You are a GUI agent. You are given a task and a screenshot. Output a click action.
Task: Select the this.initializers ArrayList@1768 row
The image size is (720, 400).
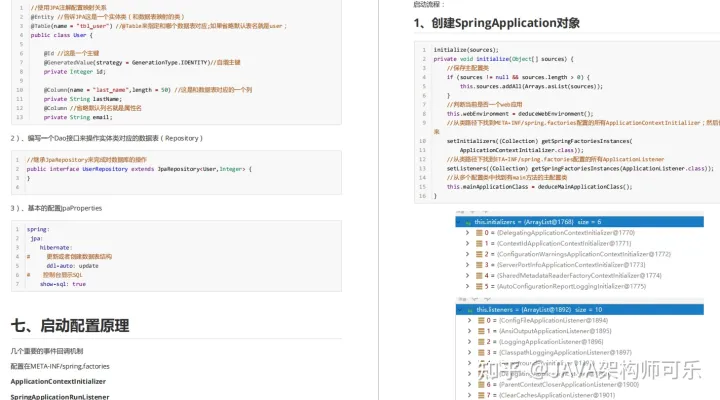(579, 222)
